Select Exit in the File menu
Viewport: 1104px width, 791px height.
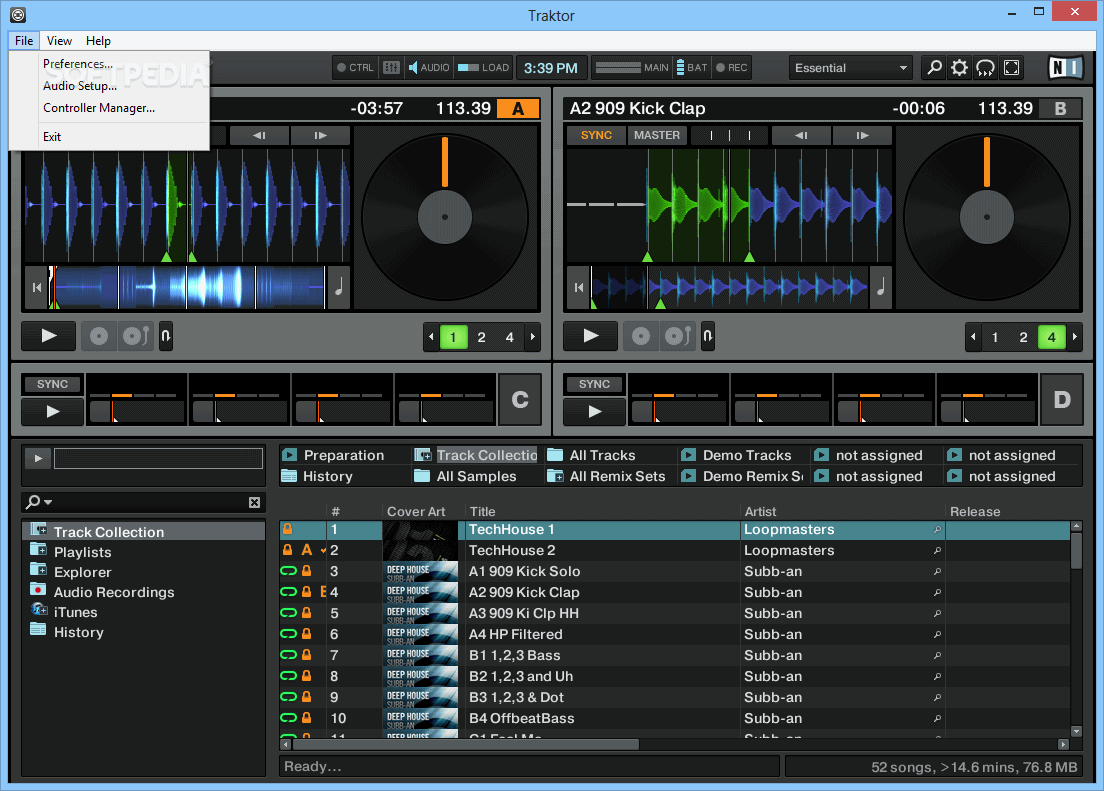(x=52, y=137)
